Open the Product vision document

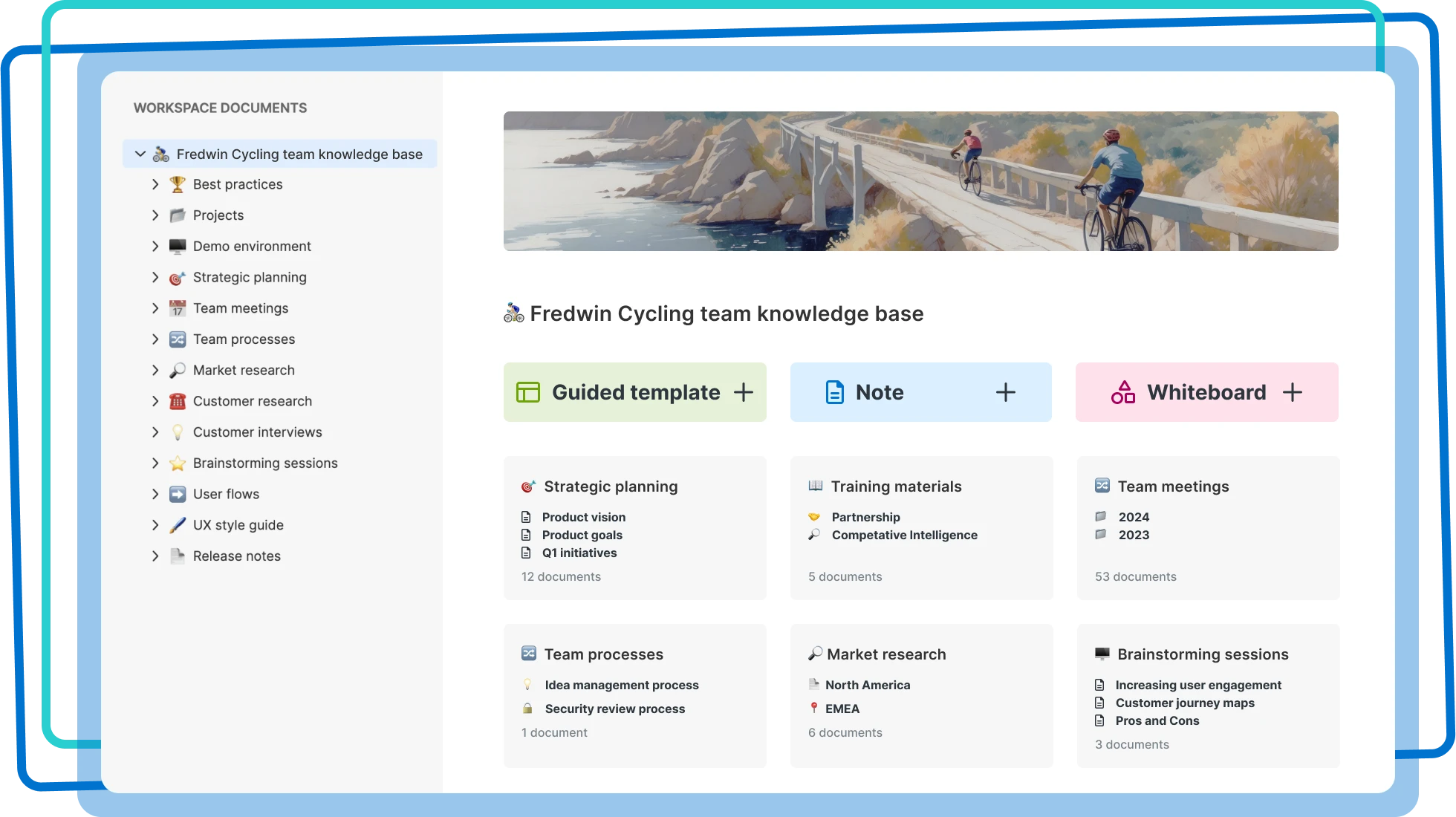point(584,517)
